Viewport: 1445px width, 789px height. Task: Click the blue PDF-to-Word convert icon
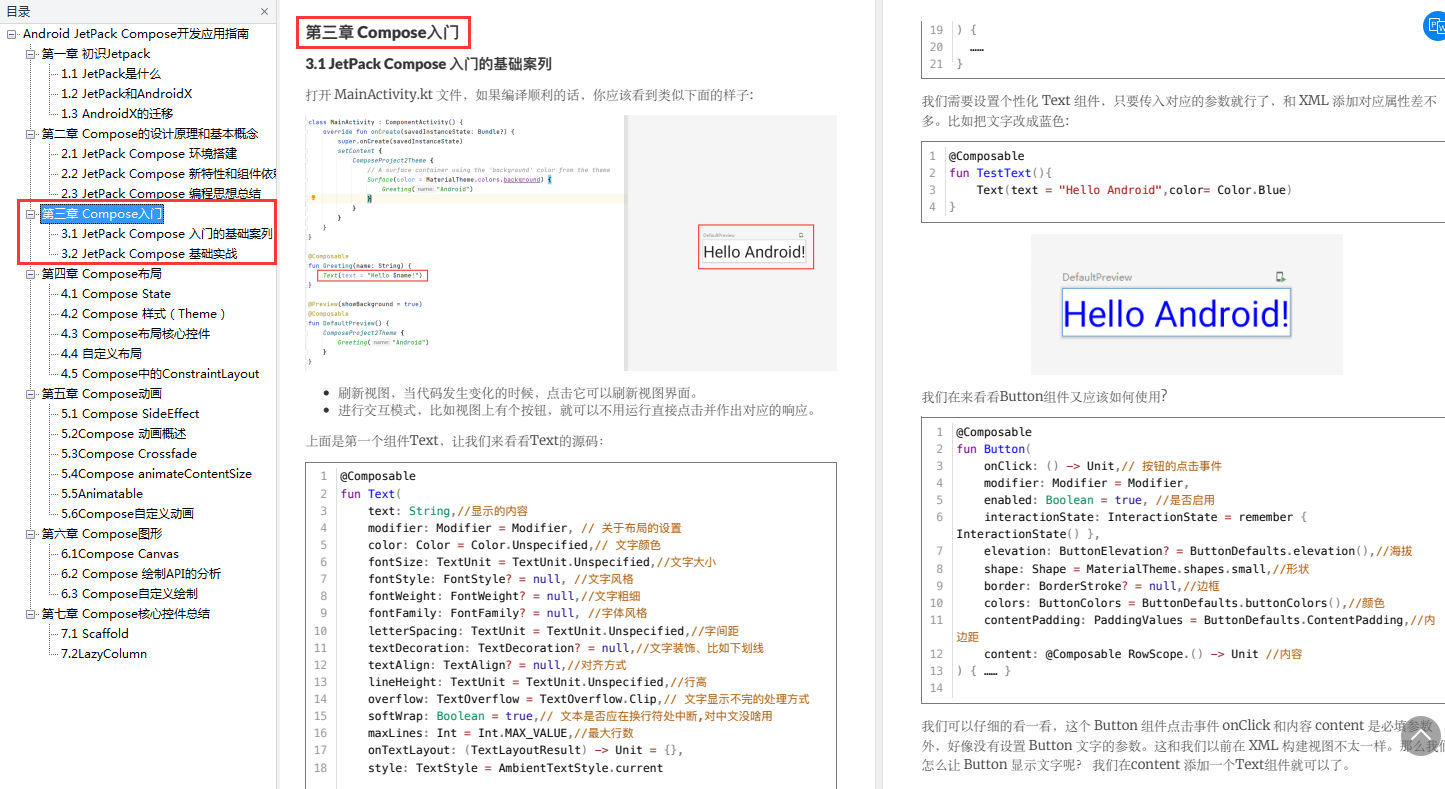(1436, 26)
